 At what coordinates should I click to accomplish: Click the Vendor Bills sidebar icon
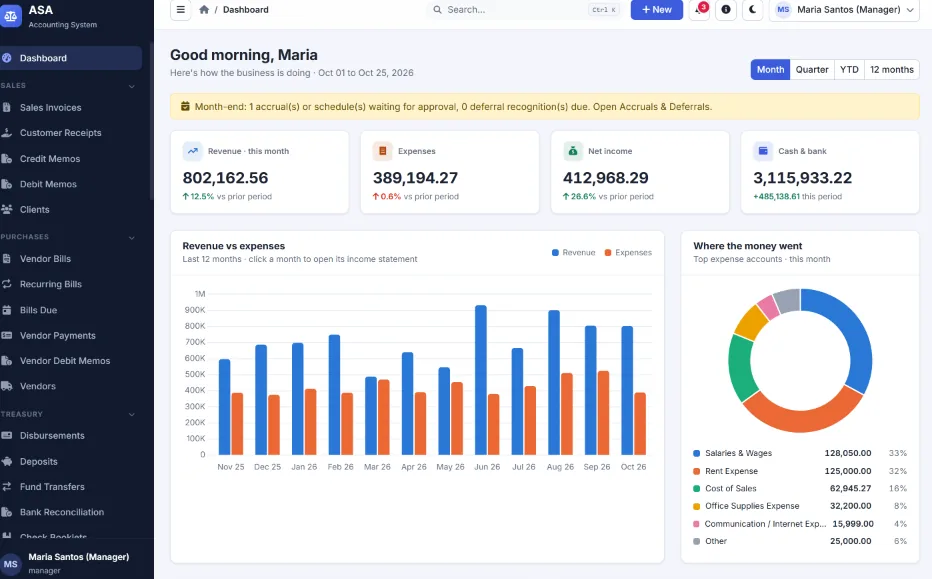[x=7, y=259]
